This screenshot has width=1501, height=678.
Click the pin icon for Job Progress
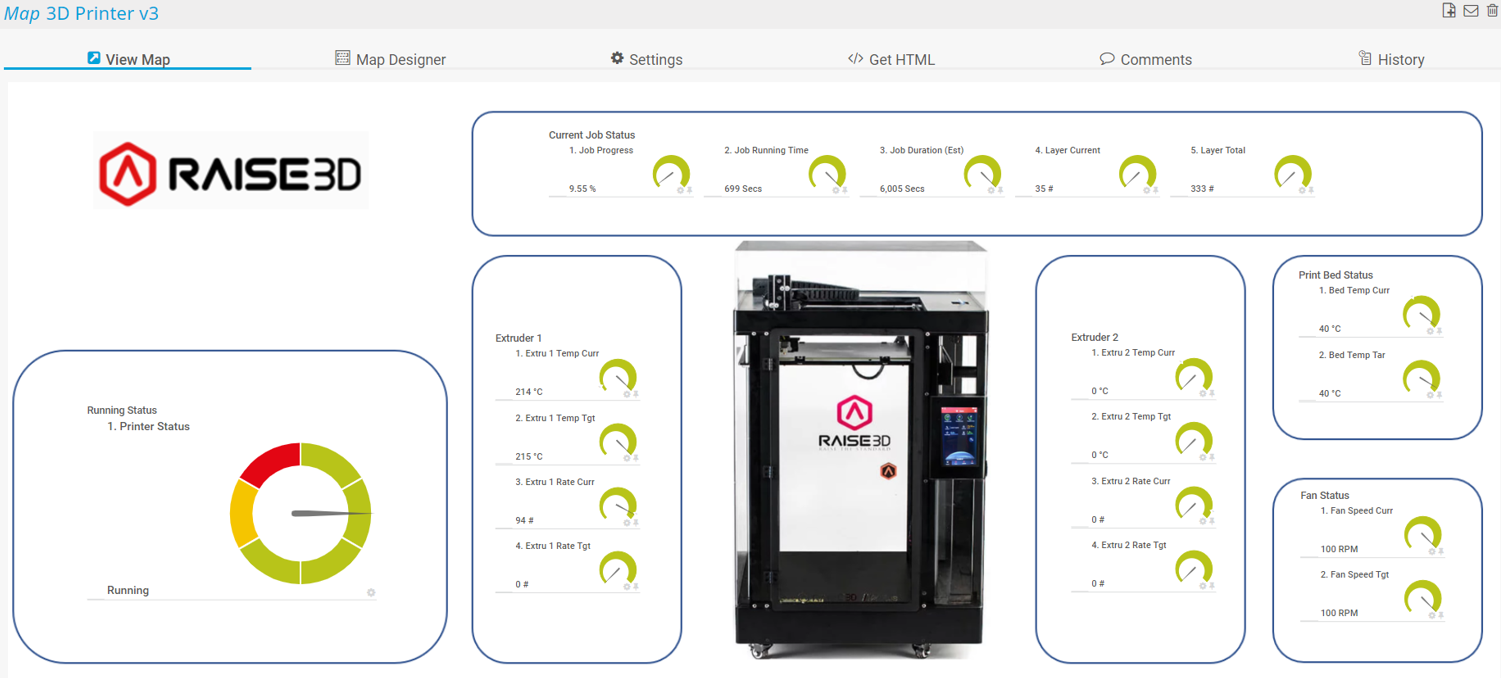690,190
